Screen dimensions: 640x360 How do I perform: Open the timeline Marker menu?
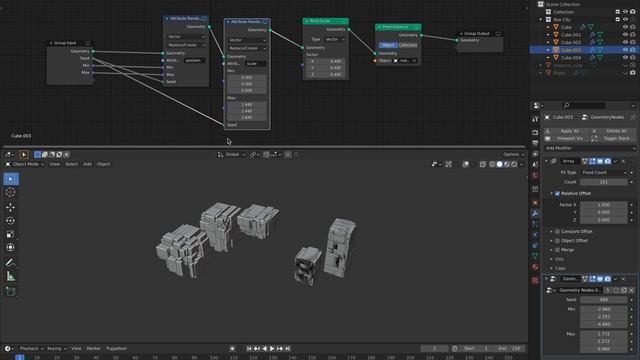(93, 349)
